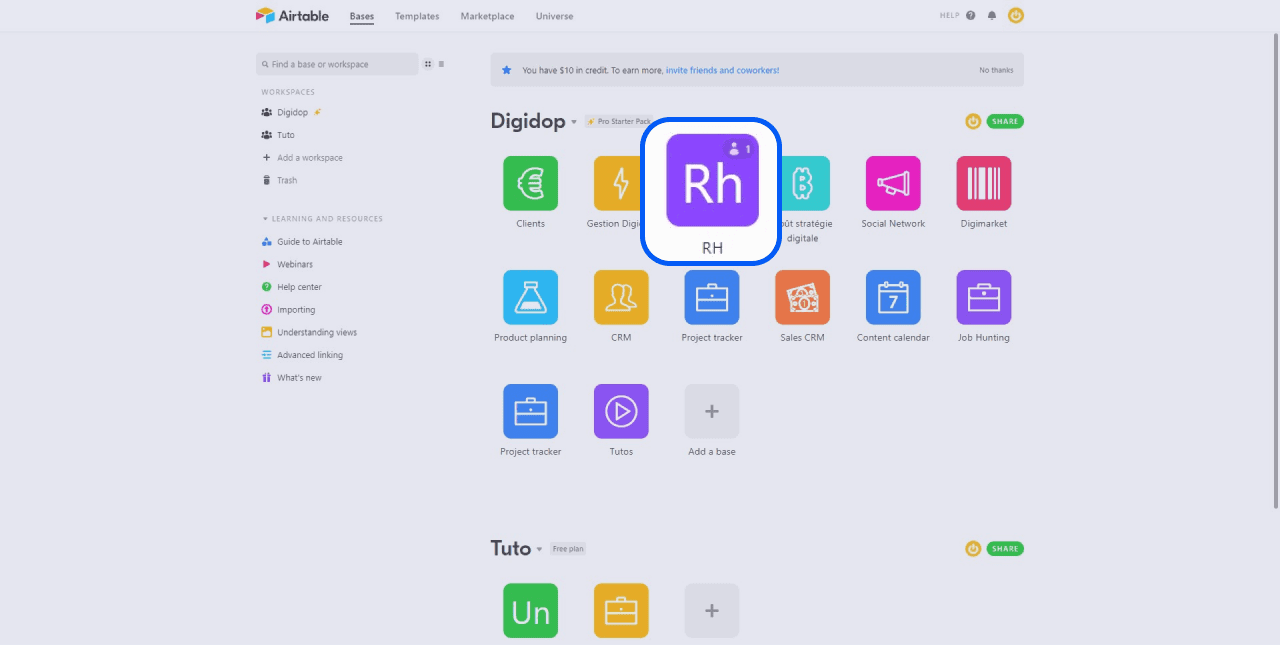
Task: Open the Content calendar base
Action: [x=893, y=297]
